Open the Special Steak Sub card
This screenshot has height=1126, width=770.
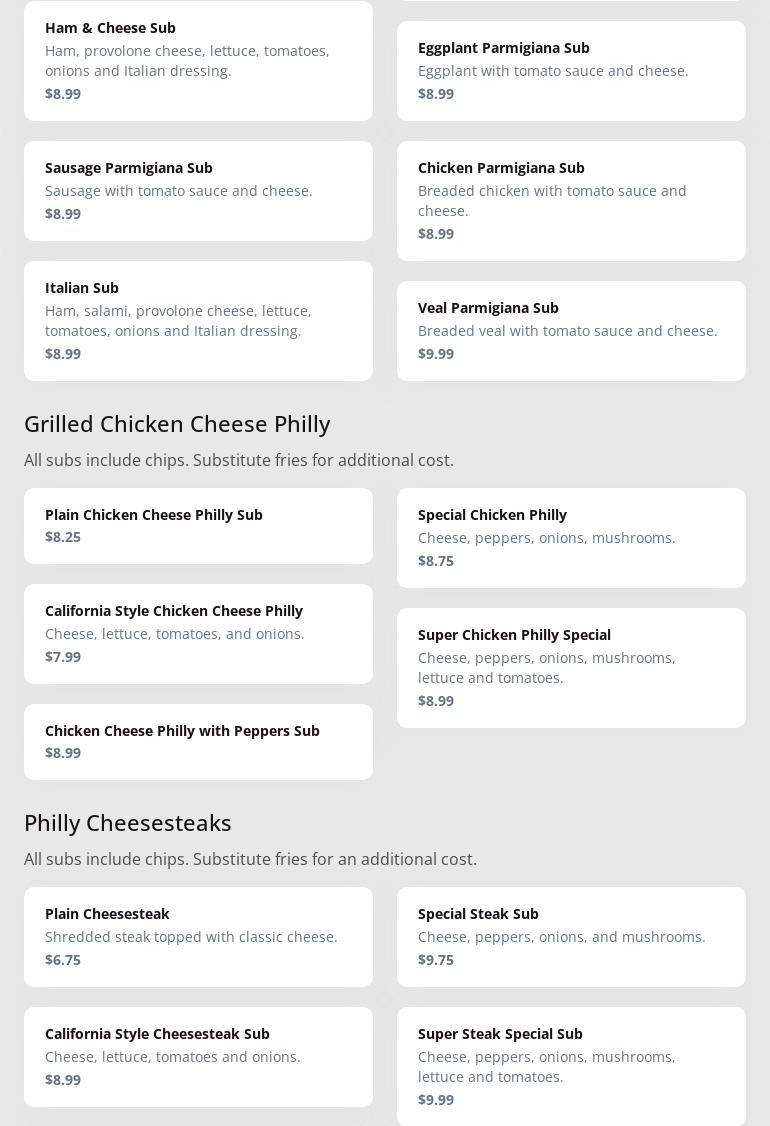pyautogui.click(x=571, y=936)
